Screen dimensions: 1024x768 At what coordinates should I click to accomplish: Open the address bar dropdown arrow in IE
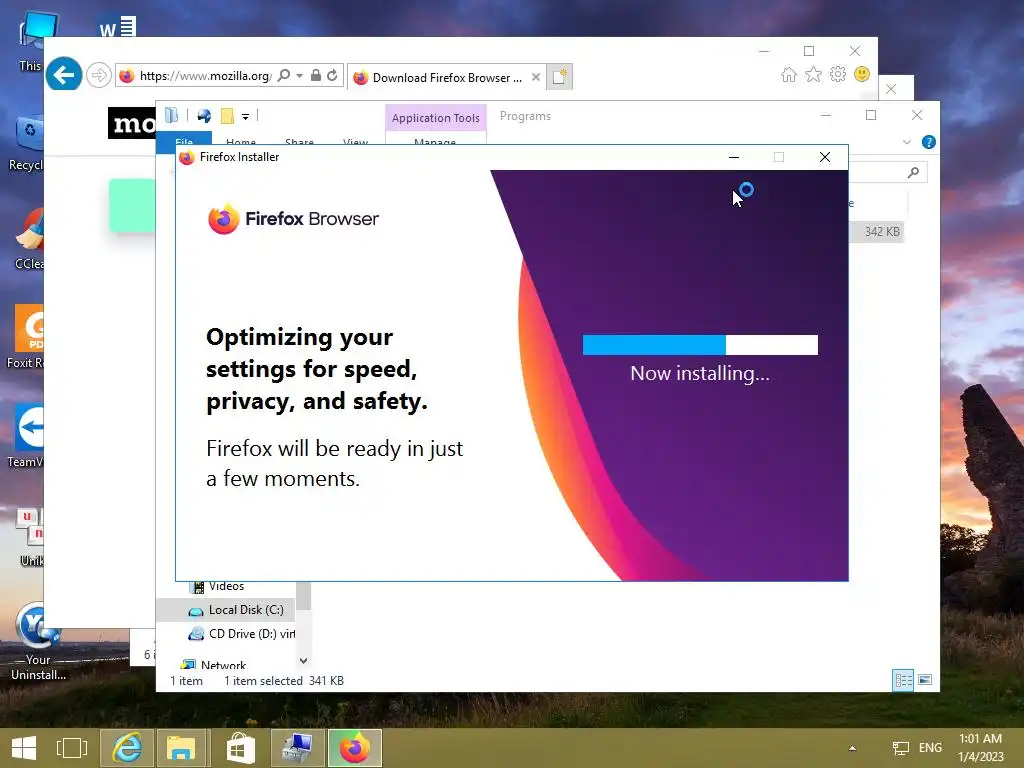[299, 76]
